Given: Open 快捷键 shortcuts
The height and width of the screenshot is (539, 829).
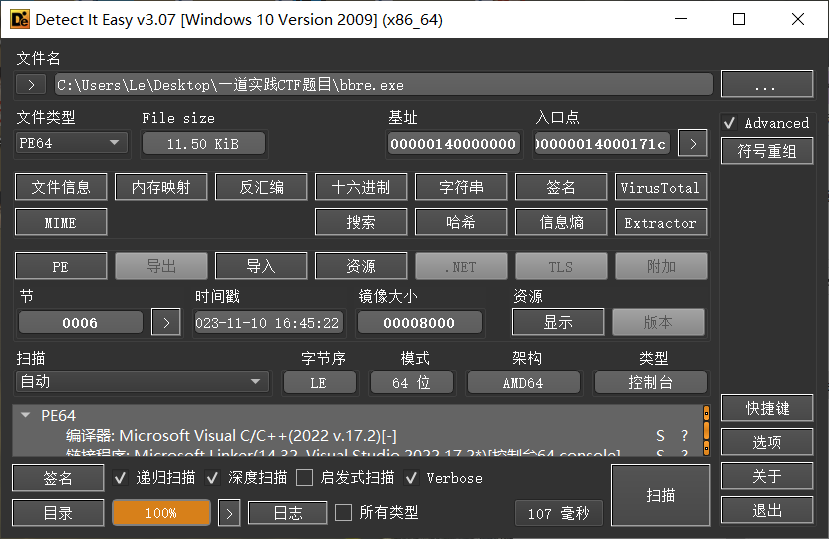Looking at the screenshot, I should pyautogui.click(x=767, y=408).
